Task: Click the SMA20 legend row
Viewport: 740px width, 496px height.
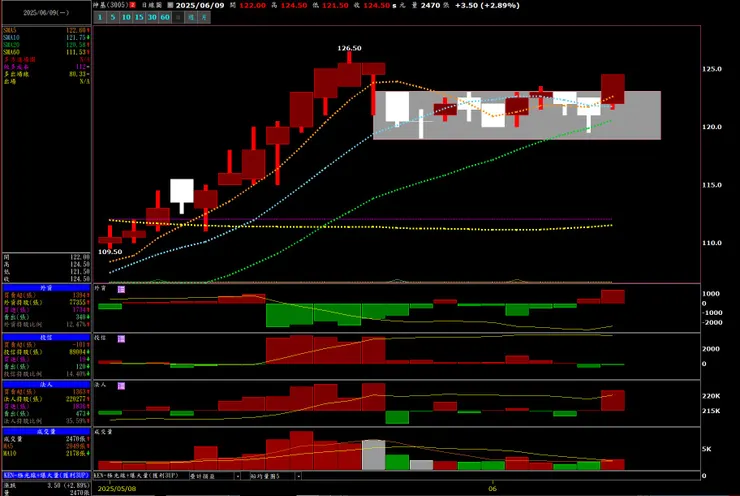Action: coord(46,45)
